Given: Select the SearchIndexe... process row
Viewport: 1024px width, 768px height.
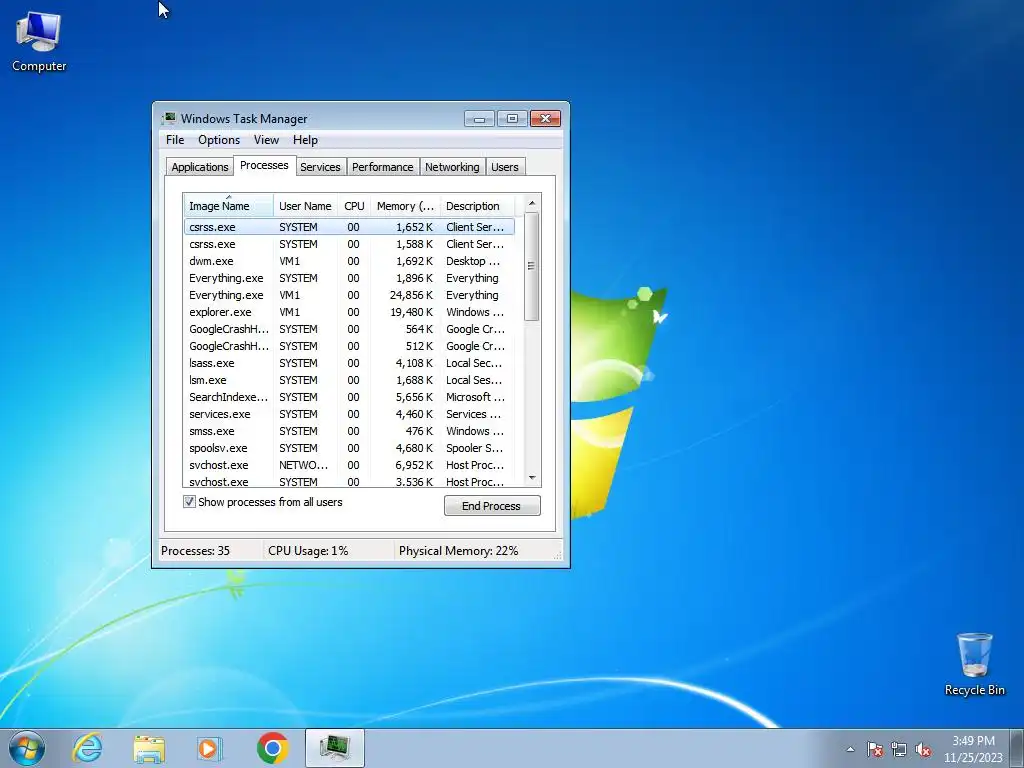Looking at the screenshot, I should (349, 397).
